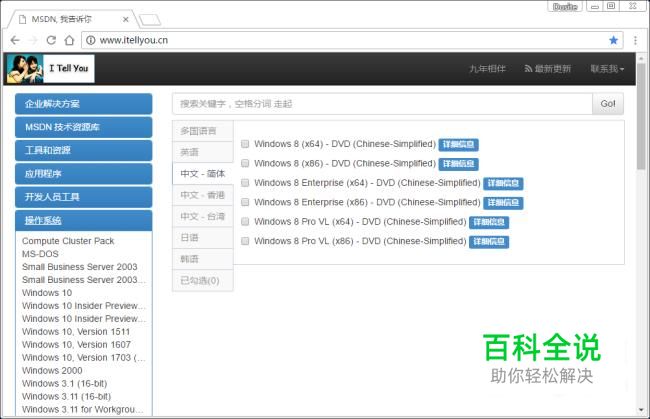Select the 英语 language tab
This screenshot has width=650, height=419.
click(203, 152)
